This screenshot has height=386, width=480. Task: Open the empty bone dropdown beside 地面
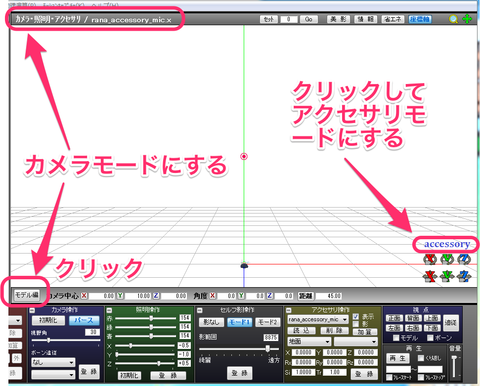coord(356,341)
